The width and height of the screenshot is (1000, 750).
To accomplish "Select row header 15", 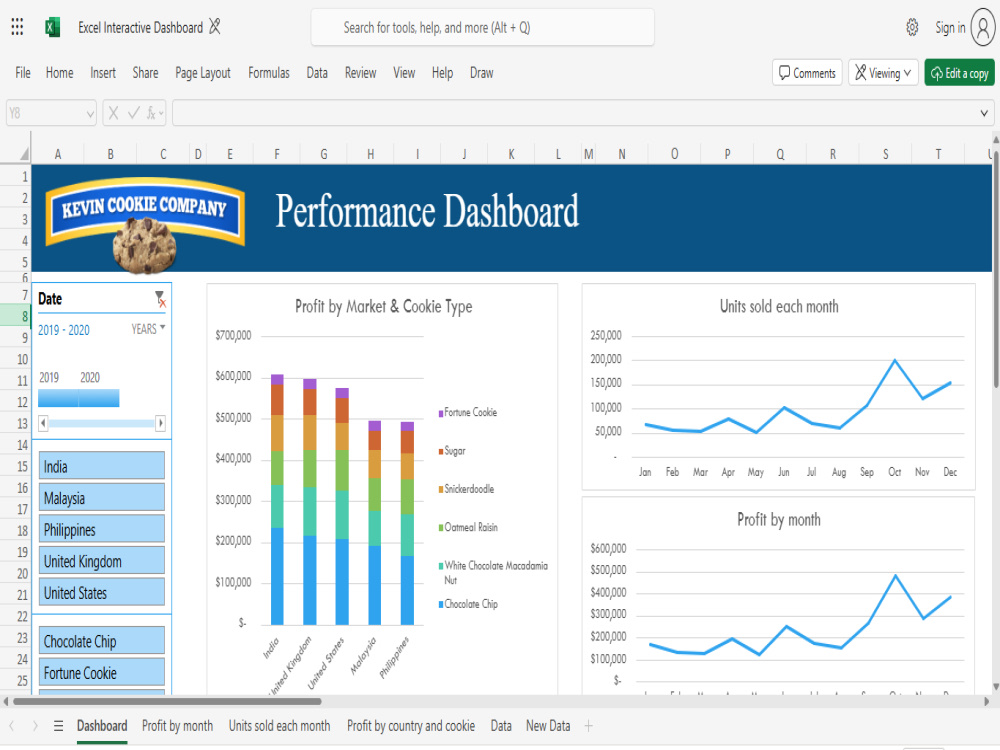I will click(x=15, y=466).
